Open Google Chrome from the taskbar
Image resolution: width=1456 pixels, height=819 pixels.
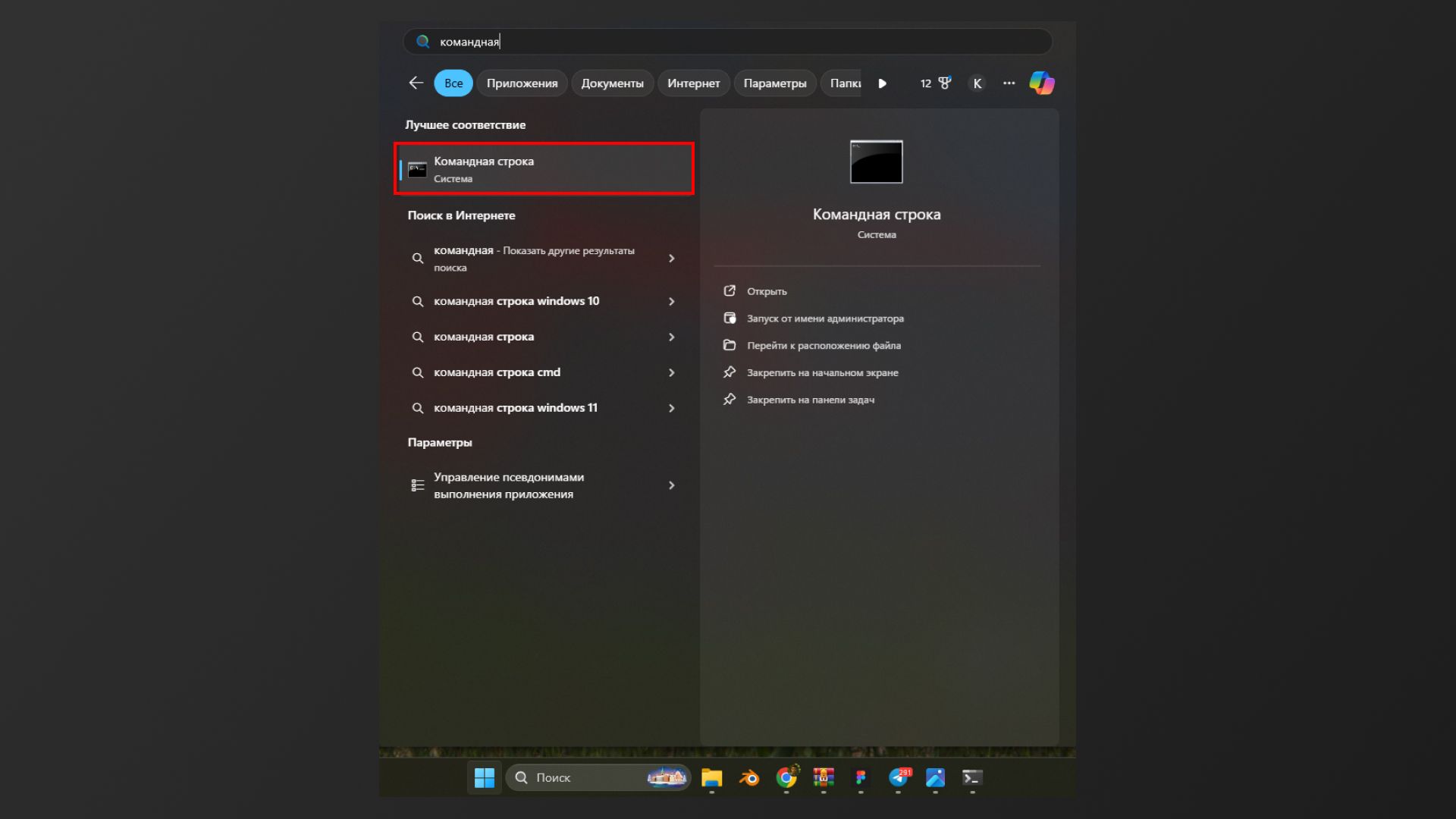786,777
